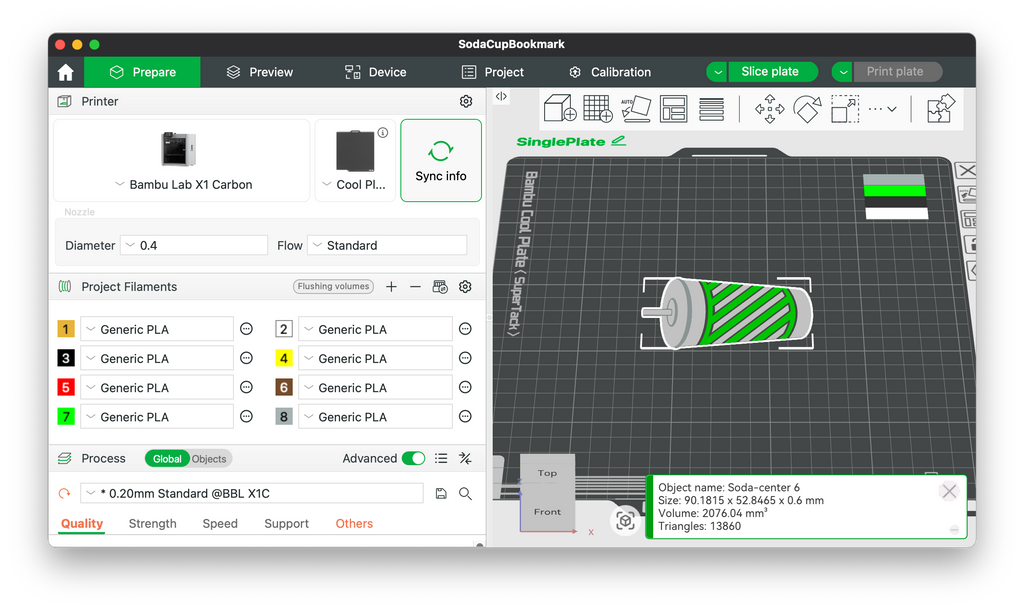This screenshot has width=1024, height=611.
Task: Expand the Slice plate options arrow
Action: 717,72
